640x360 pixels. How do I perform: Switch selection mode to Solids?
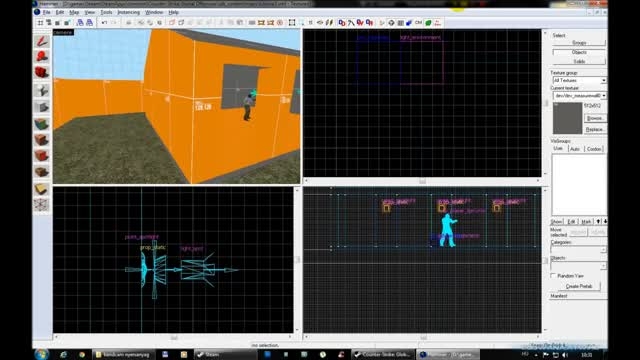[x=579, y=61]
